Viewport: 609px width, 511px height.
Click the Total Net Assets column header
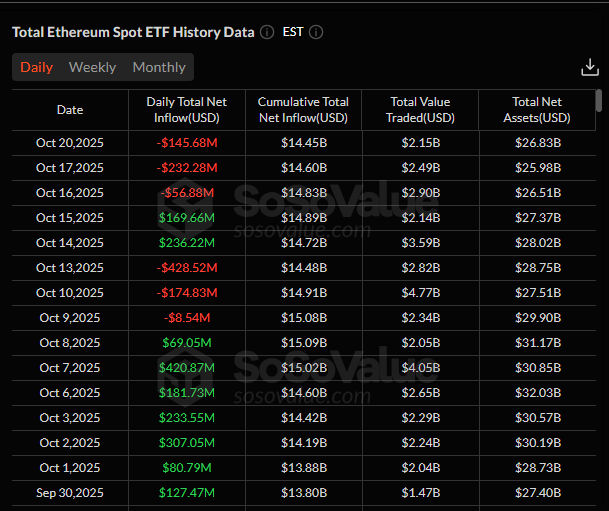[537, 110]
